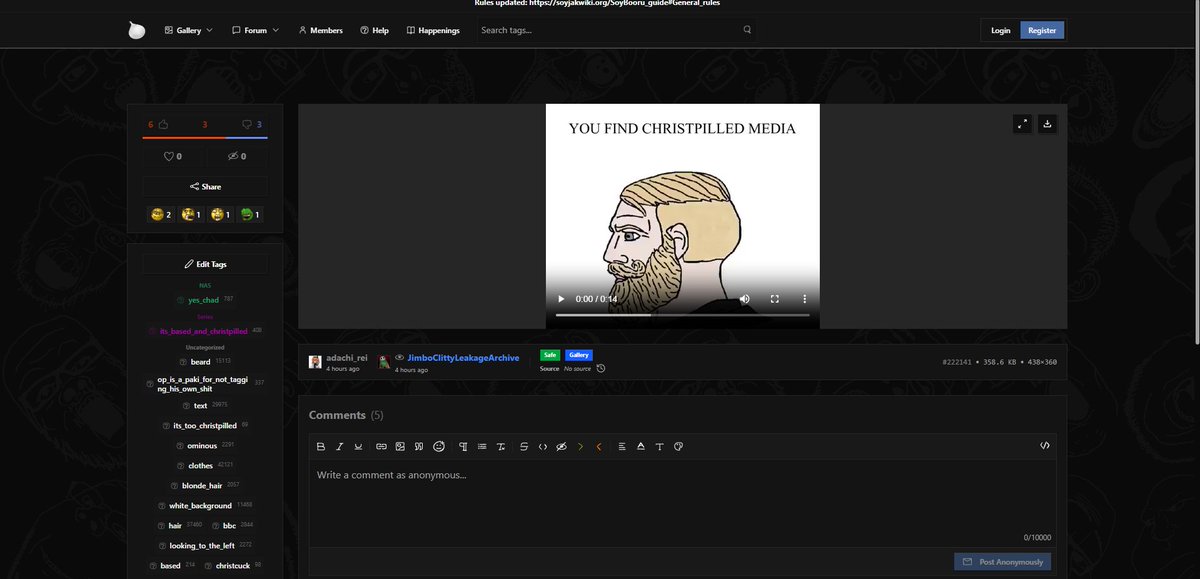The image size is (1200, 579).
Task: Open the Forum dropdown menu
Action: tap(255, 30)
